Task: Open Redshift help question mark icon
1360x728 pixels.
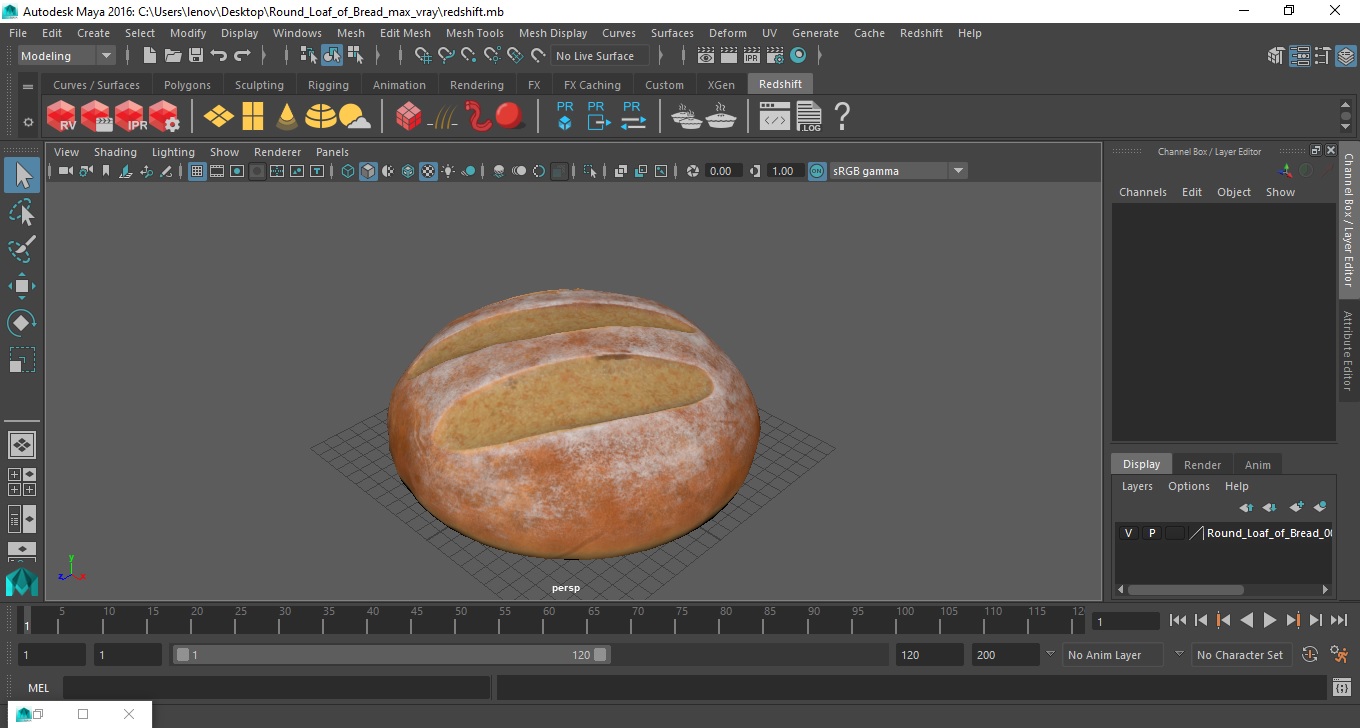Action: click(842, 117)
